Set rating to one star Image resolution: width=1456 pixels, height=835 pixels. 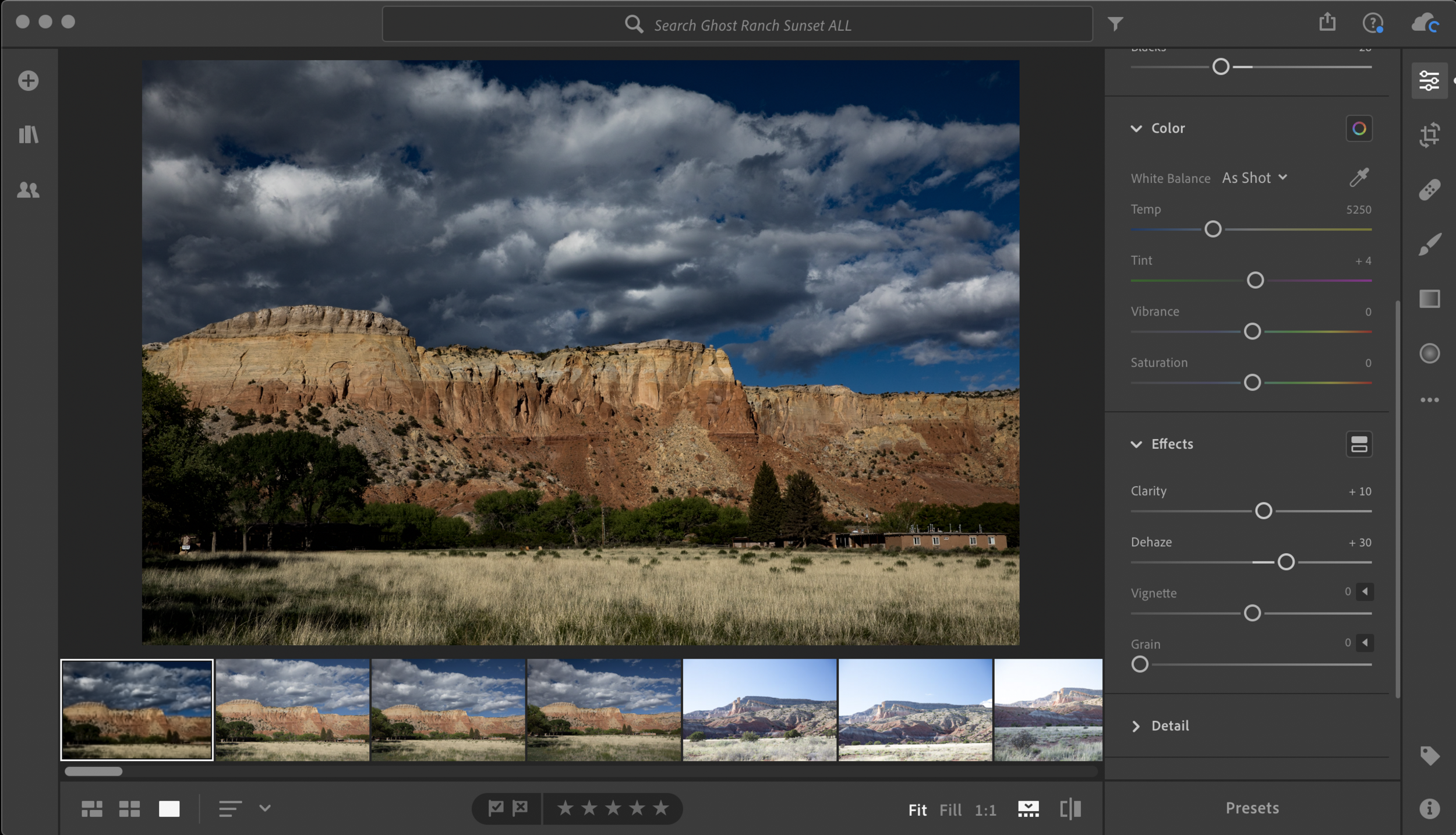click(565, 808)
